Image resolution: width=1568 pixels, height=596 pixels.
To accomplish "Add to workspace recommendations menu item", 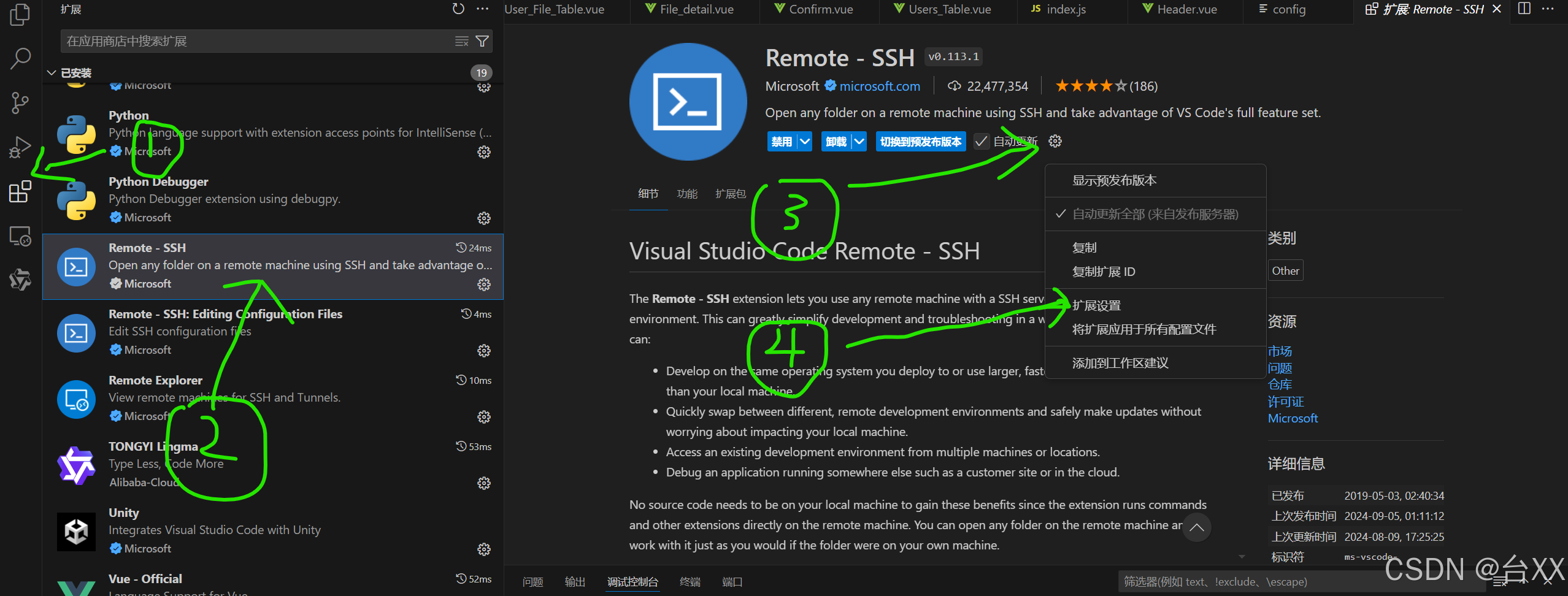I will (x=1155, y=363).
